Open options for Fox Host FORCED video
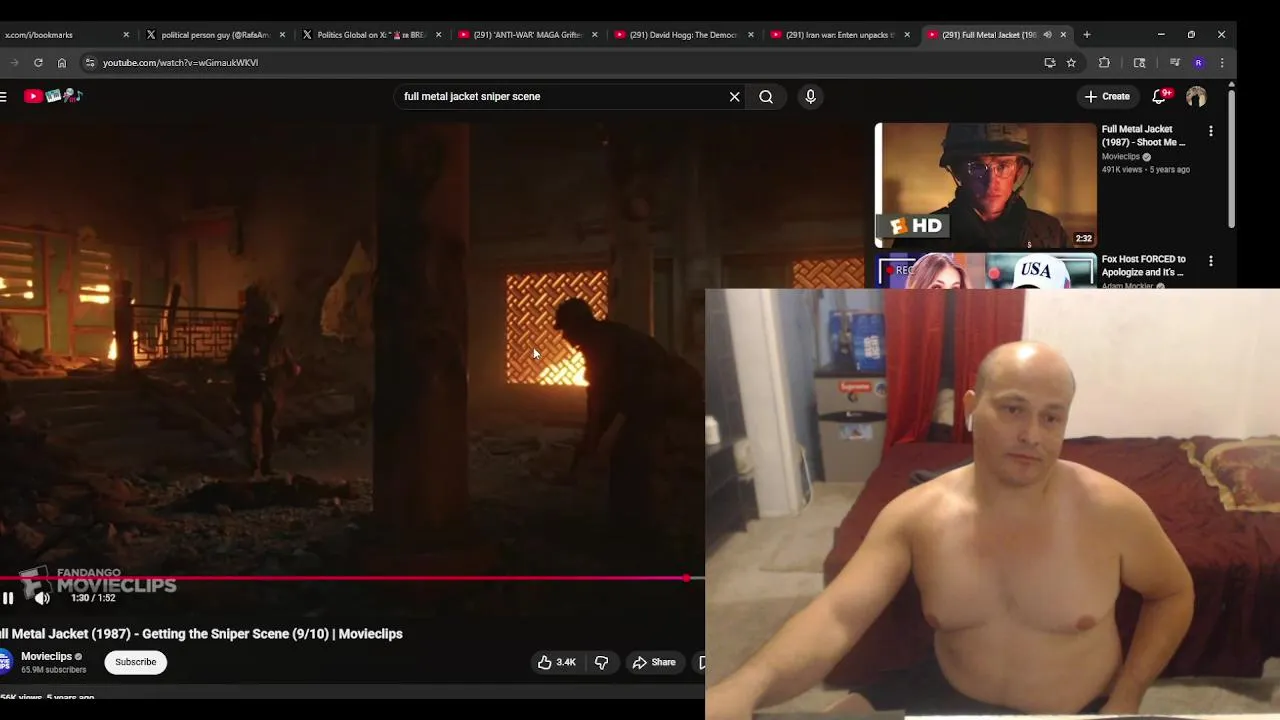1280x720 pixels. pyautogui.click(x=1211, y=261)
